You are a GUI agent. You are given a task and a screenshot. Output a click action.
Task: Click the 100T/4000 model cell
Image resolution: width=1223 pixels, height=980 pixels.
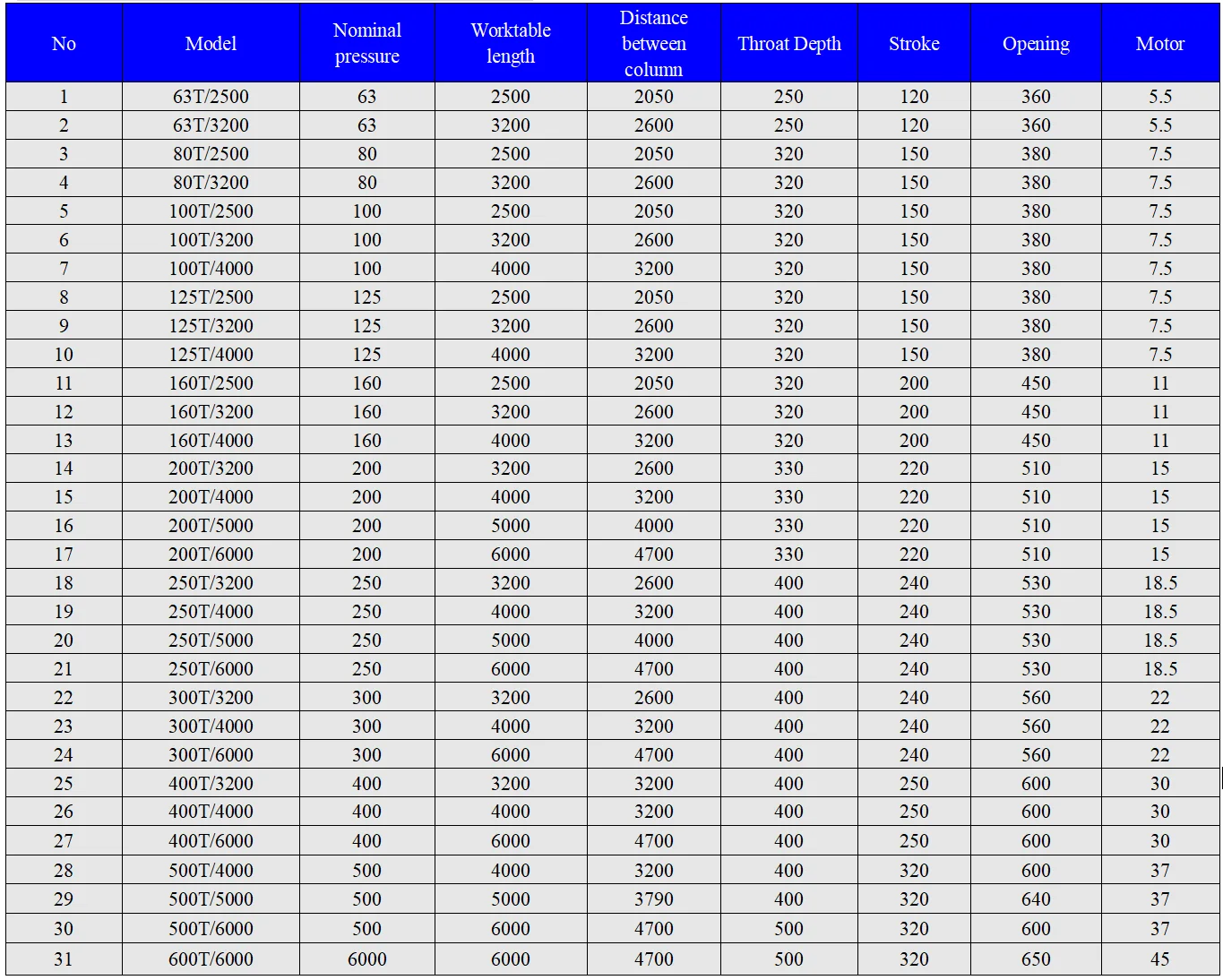click(211, 269)
